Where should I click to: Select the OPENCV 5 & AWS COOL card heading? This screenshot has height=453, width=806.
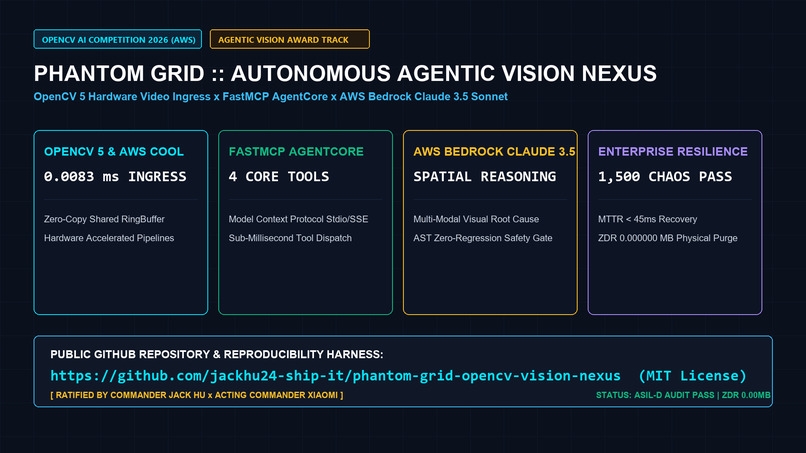click(114, 152)
